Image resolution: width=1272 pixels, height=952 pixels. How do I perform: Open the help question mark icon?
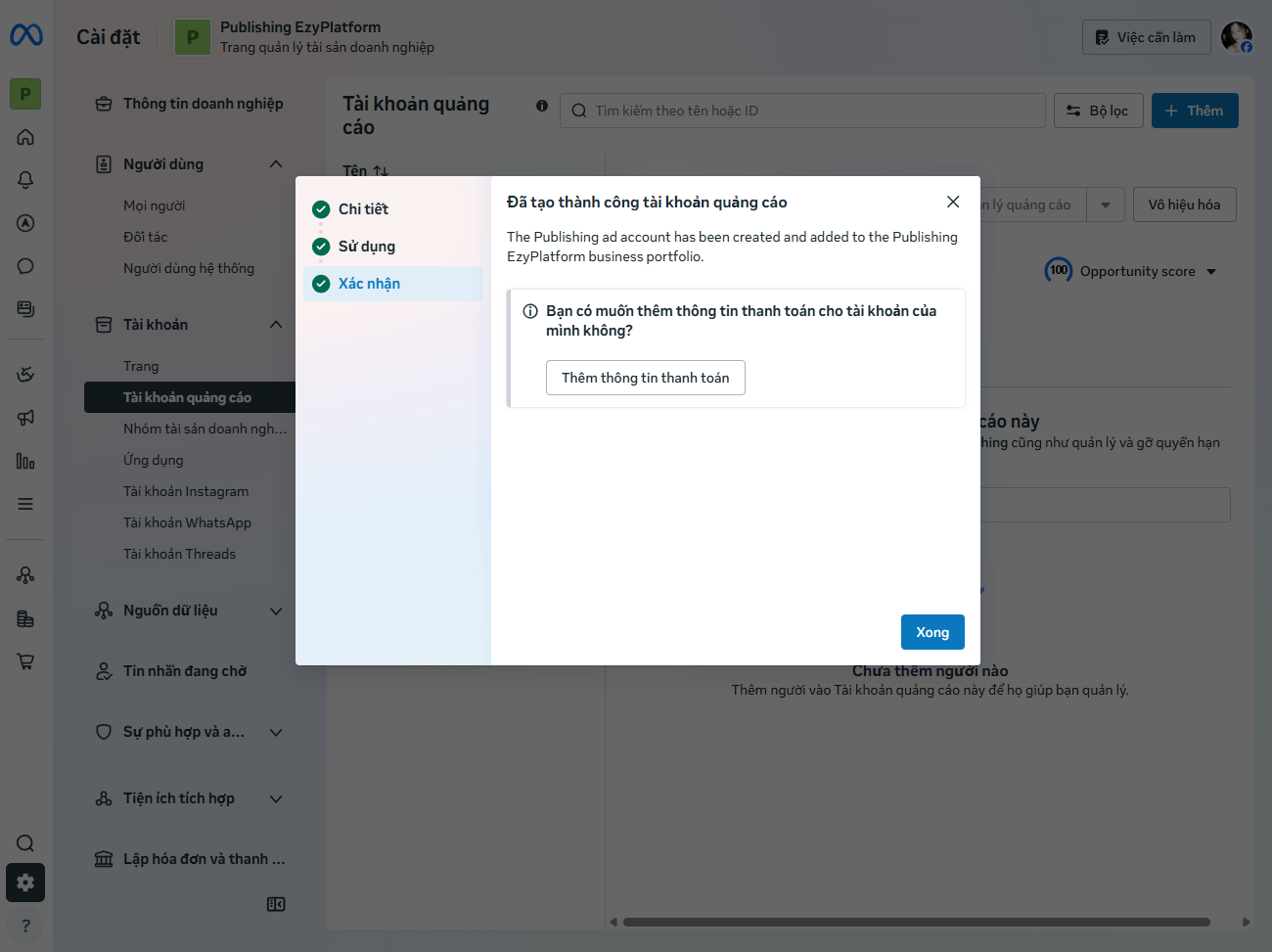(25, 926)
